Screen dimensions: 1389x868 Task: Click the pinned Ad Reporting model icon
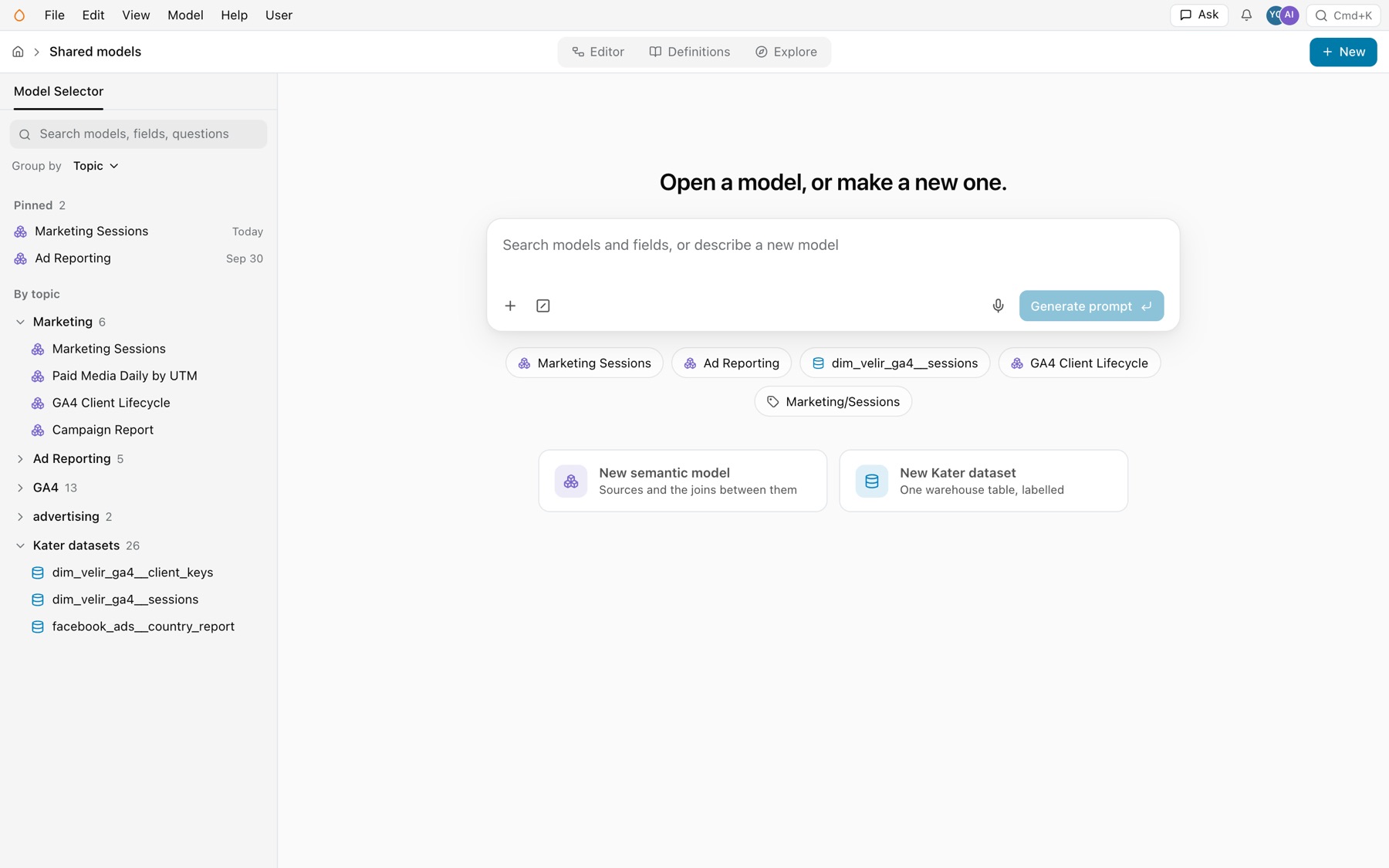[20, 258]
